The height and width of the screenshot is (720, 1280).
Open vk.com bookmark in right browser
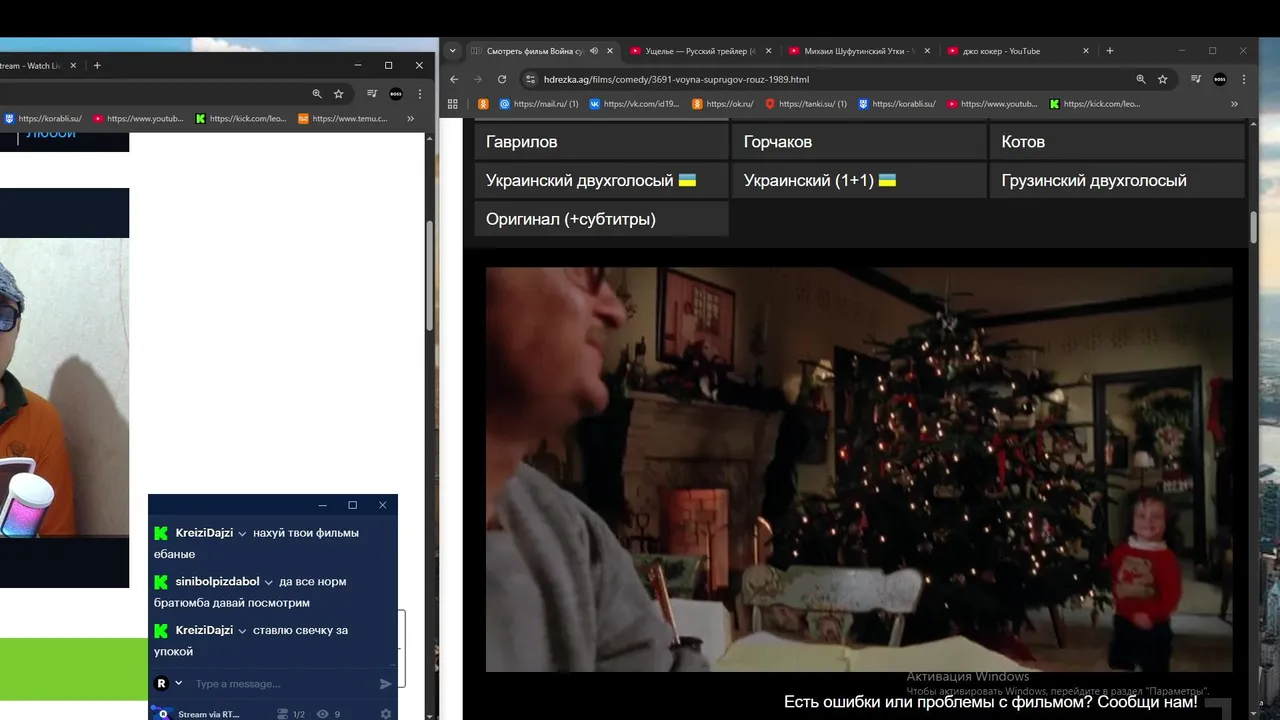(634, 103)
